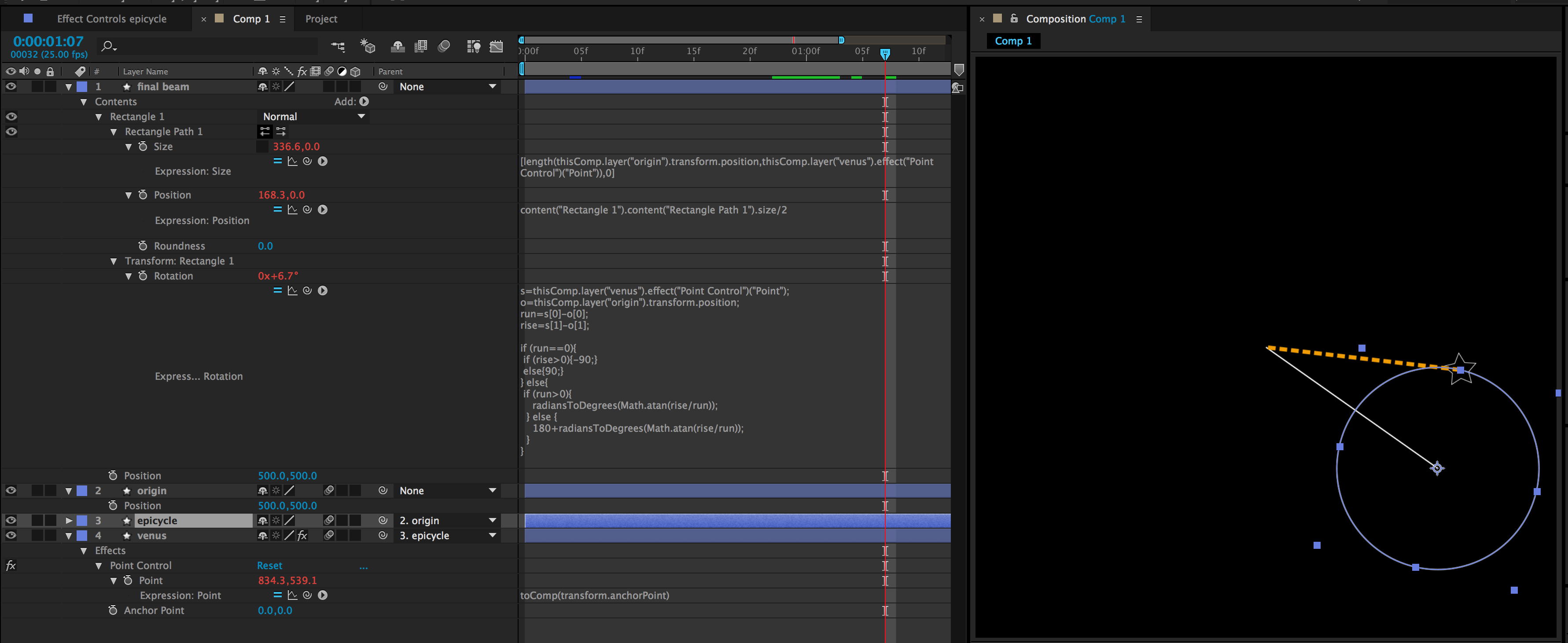Hide the Rectangle Path 1 item
Viewport: 1568px width, 643px height.
coord(11,132)
